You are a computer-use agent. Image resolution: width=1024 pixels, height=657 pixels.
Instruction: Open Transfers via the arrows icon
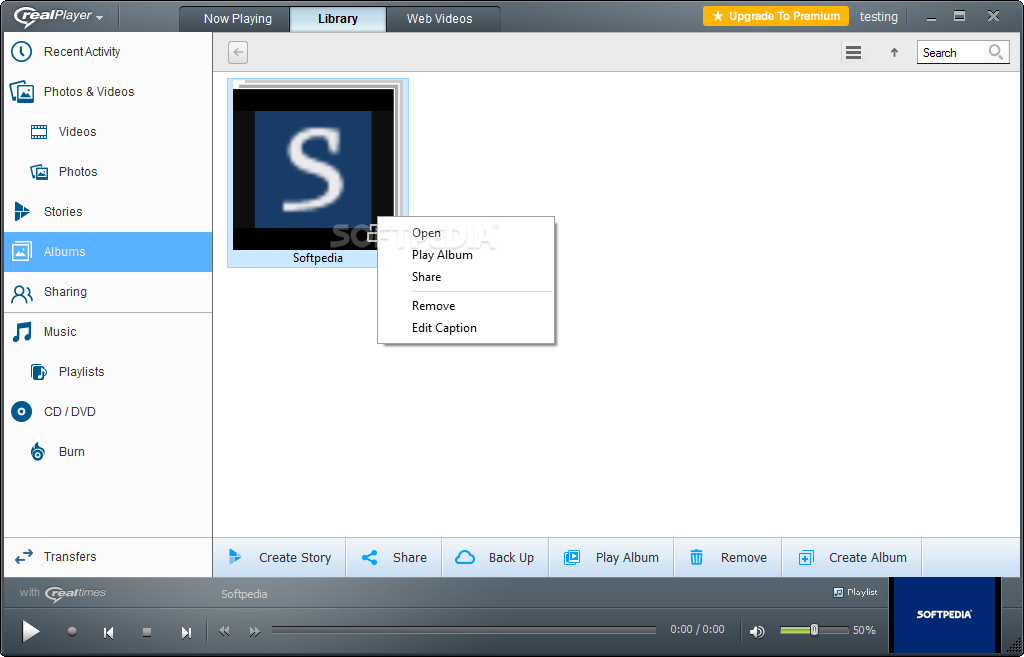24,557
